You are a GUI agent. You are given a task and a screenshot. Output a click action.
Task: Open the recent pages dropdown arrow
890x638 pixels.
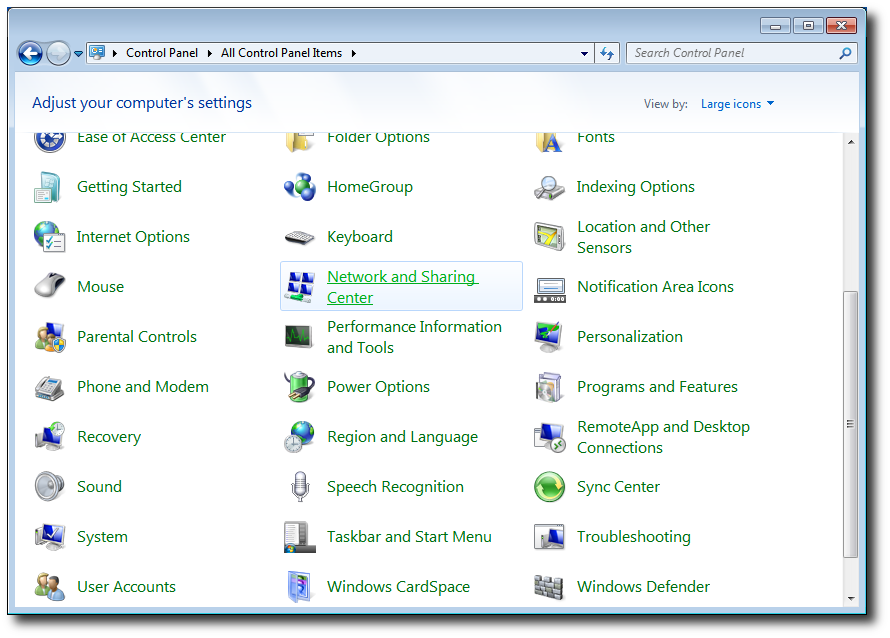tap(78, 54)
